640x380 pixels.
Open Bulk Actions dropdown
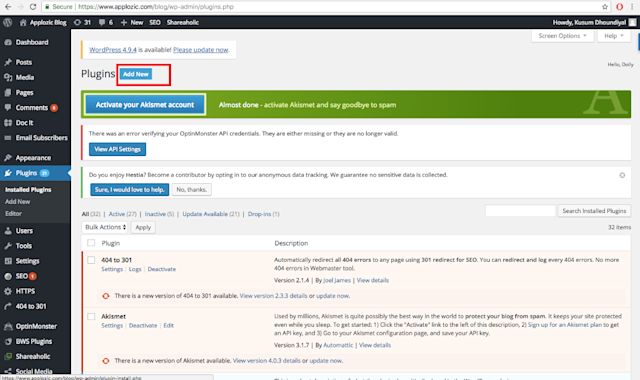105,227
